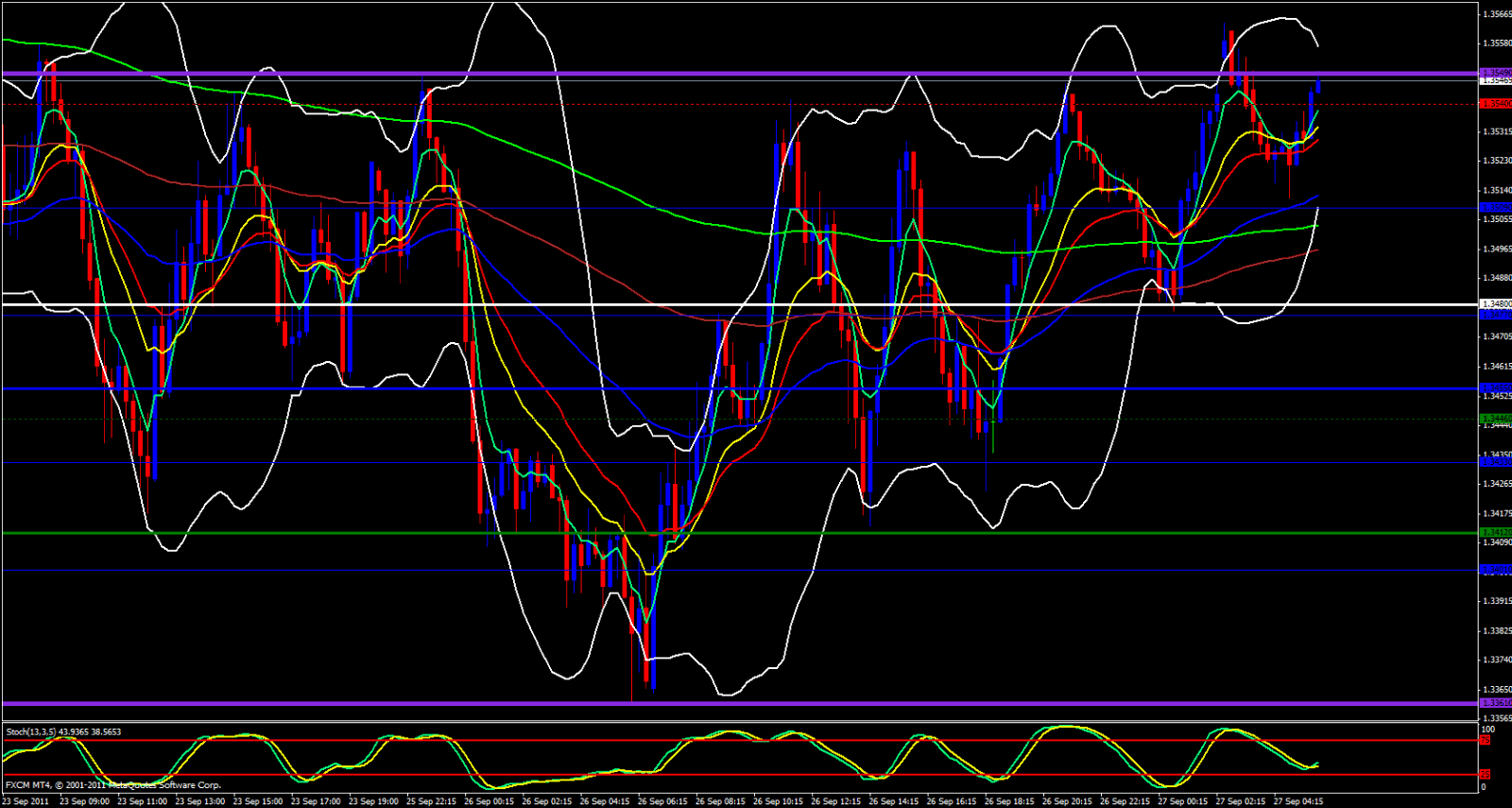Click the white 1.34800 price label
Viewport: 1512px width, 808px height.
[1495, 304]
